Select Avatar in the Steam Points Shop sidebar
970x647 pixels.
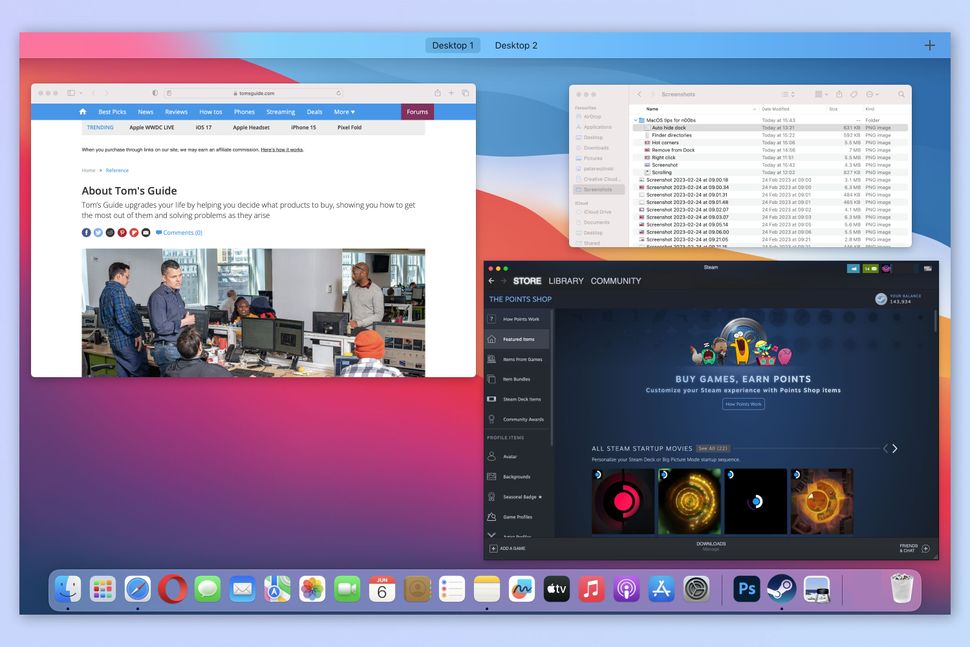point(515,456)
